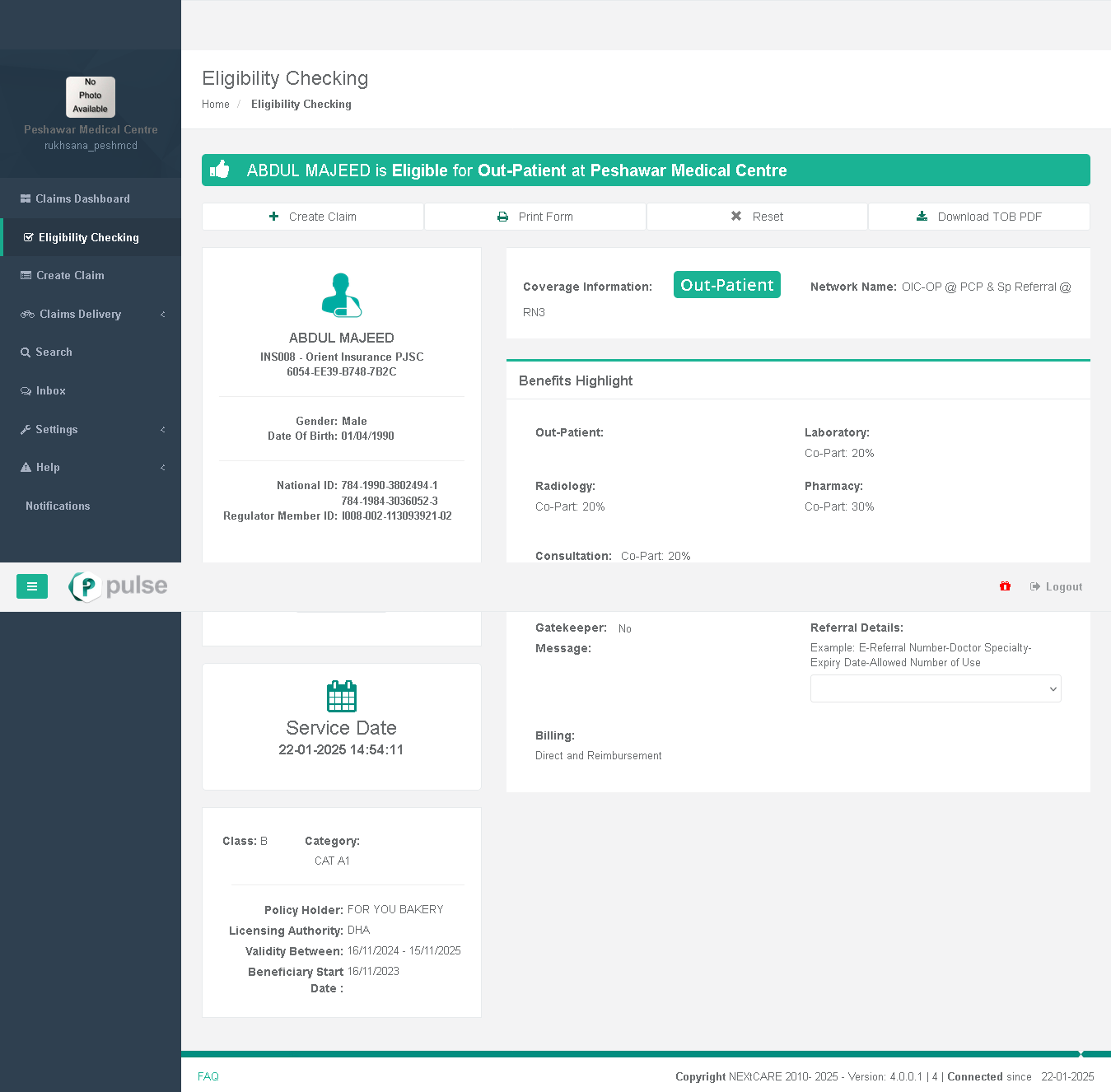Toggle sidebar with the green hamburger button
The height and width of the screenshot is (1092, 1111).
click(32, 586)
